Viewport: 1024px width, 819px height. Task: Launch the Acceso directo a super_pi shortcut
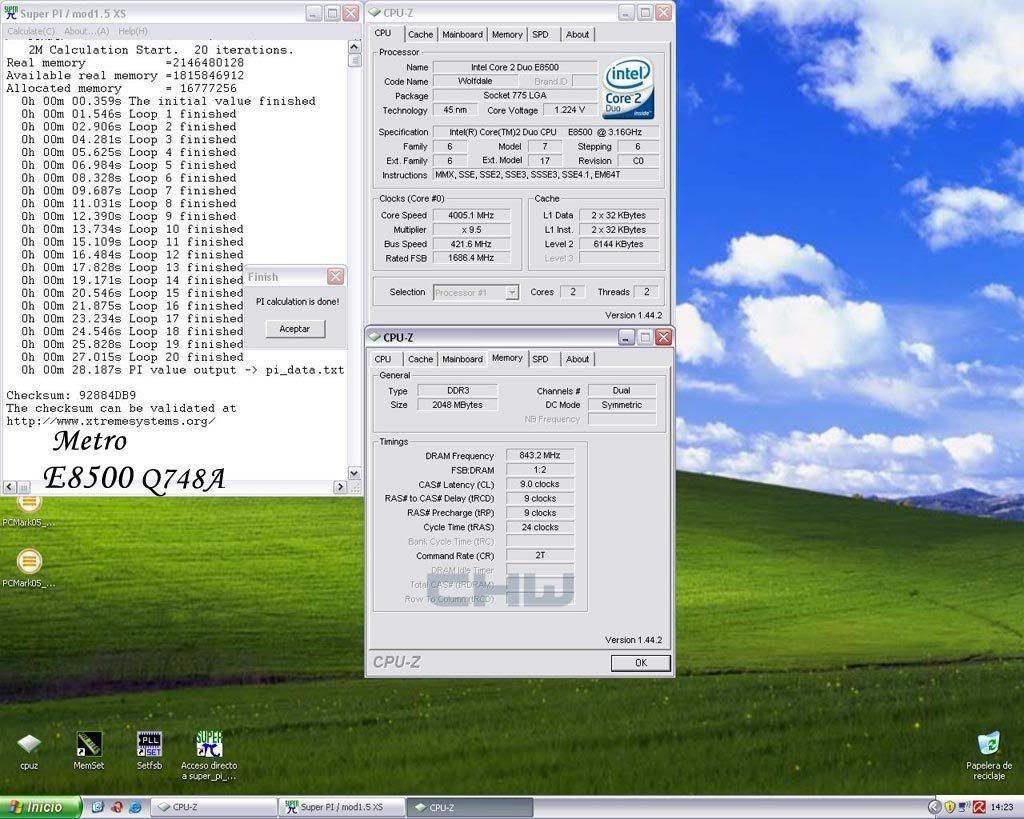click(x=209, y=755)
